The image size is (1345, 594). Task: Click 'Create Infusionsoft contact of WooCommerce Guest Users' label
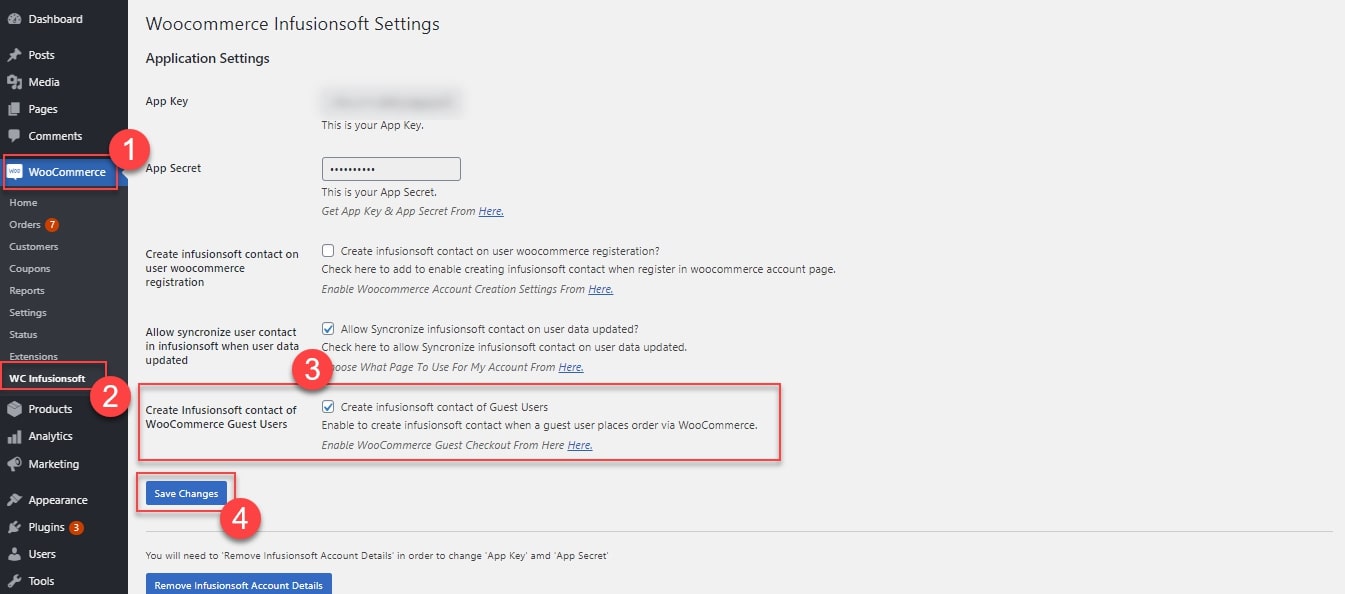click(x=221, y=417)
